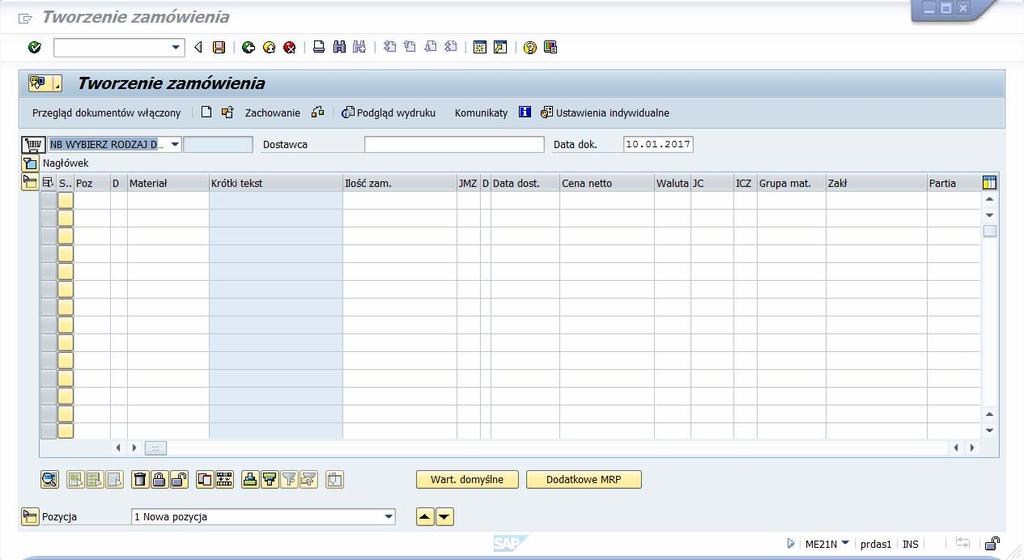Click the red Cancel icon
Screen dimensions: 1024x560
click(289, 47)
